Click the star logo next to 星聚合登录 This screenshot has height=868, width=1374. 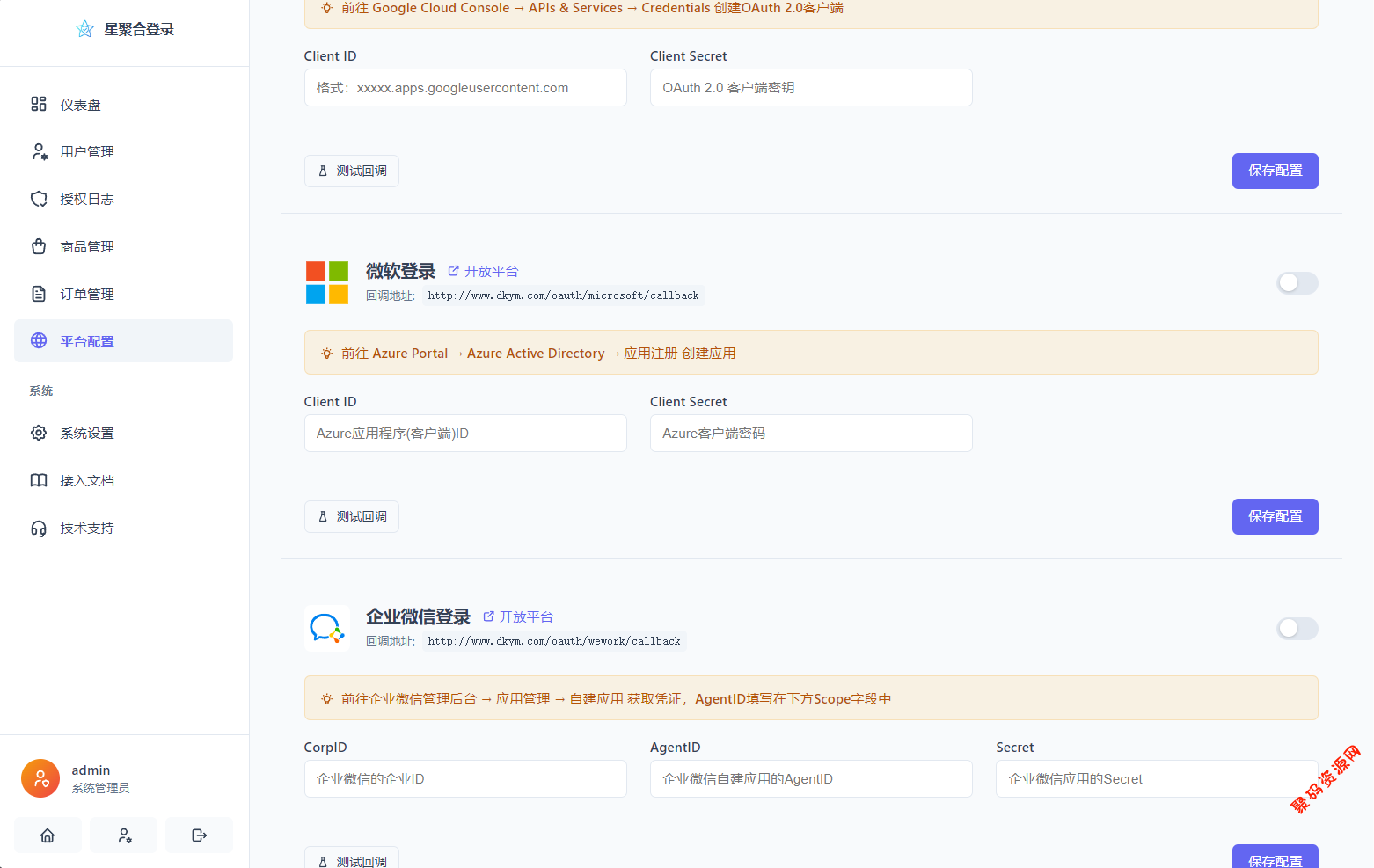click(84, 29)
